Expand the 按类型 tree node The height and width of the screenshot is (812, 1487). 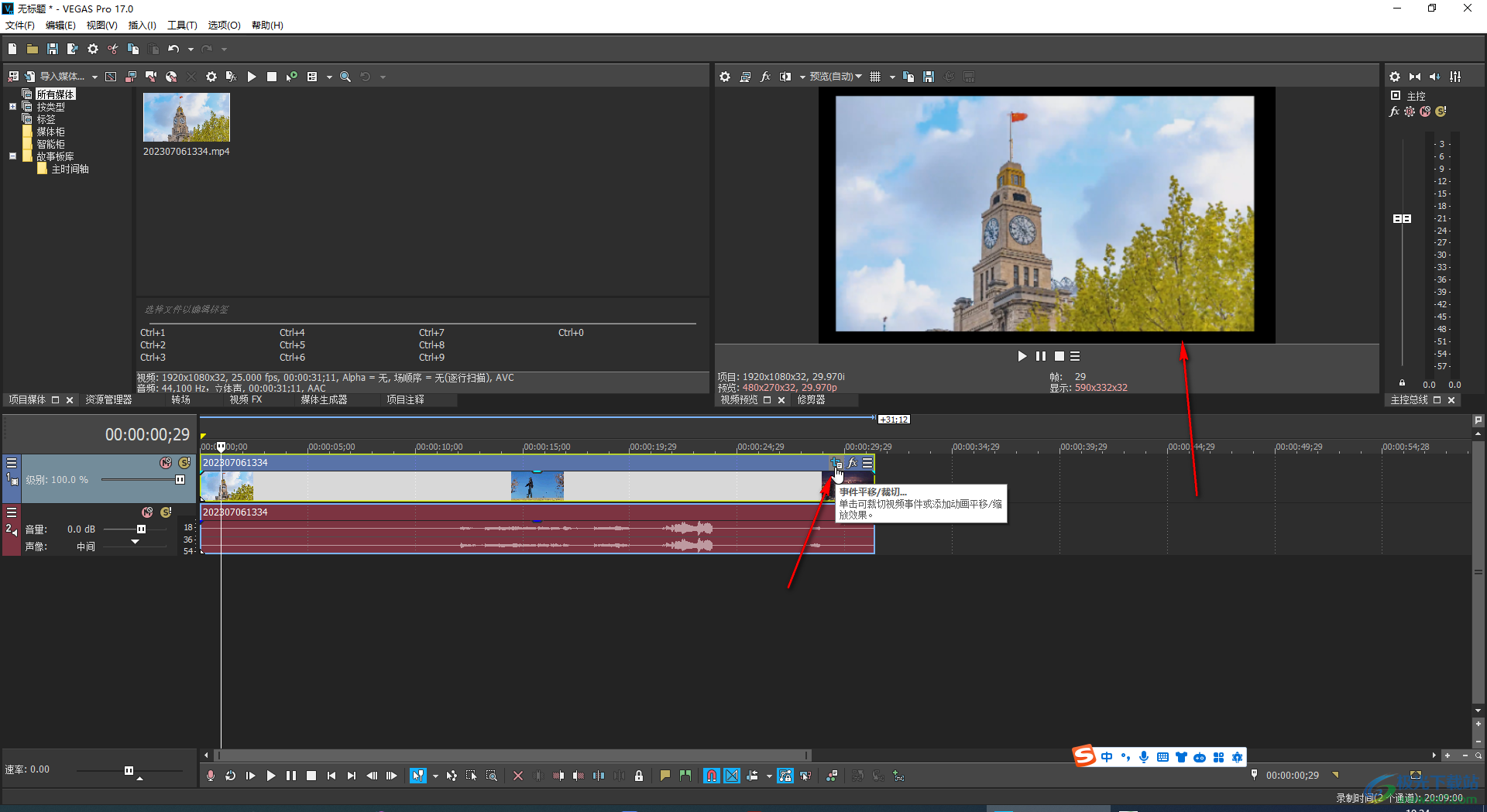click(x=12, y=107)
